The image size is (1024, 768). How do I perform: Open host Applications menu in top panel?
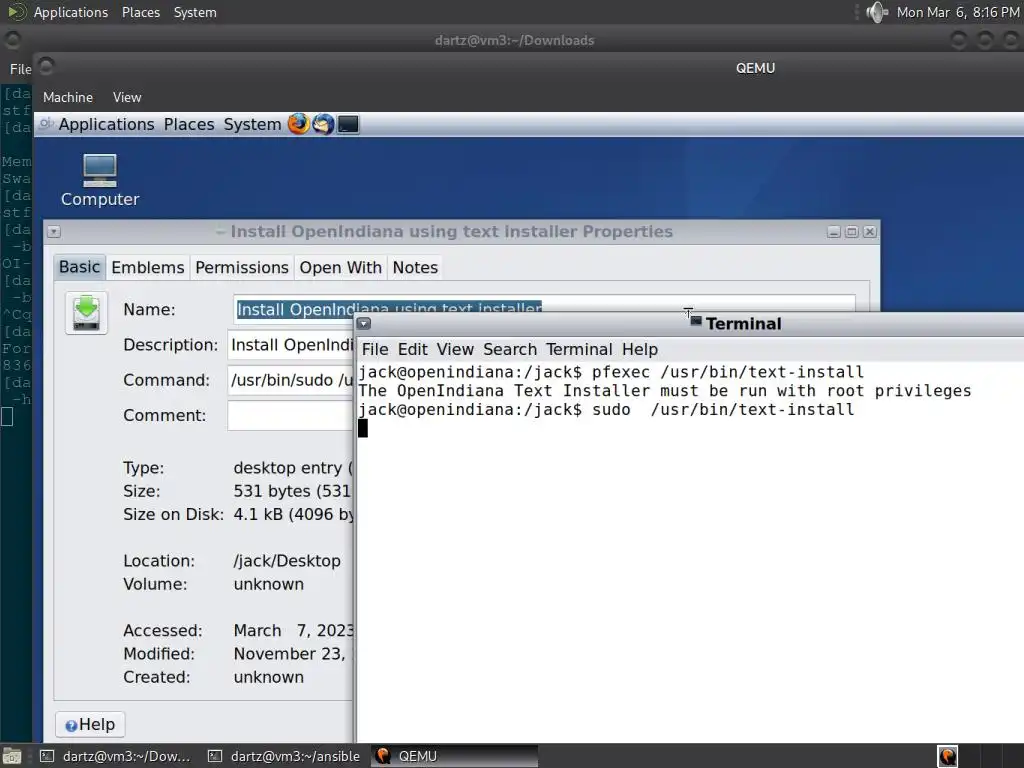click(x=71, y=12)
